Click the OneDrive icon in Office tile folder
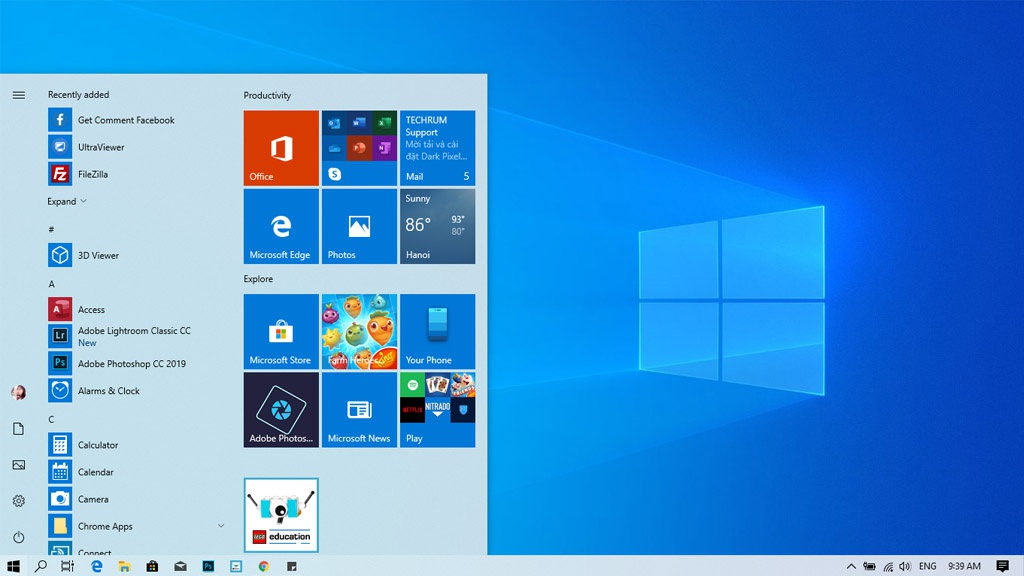Screen dimensions: 1024x576 334,148
